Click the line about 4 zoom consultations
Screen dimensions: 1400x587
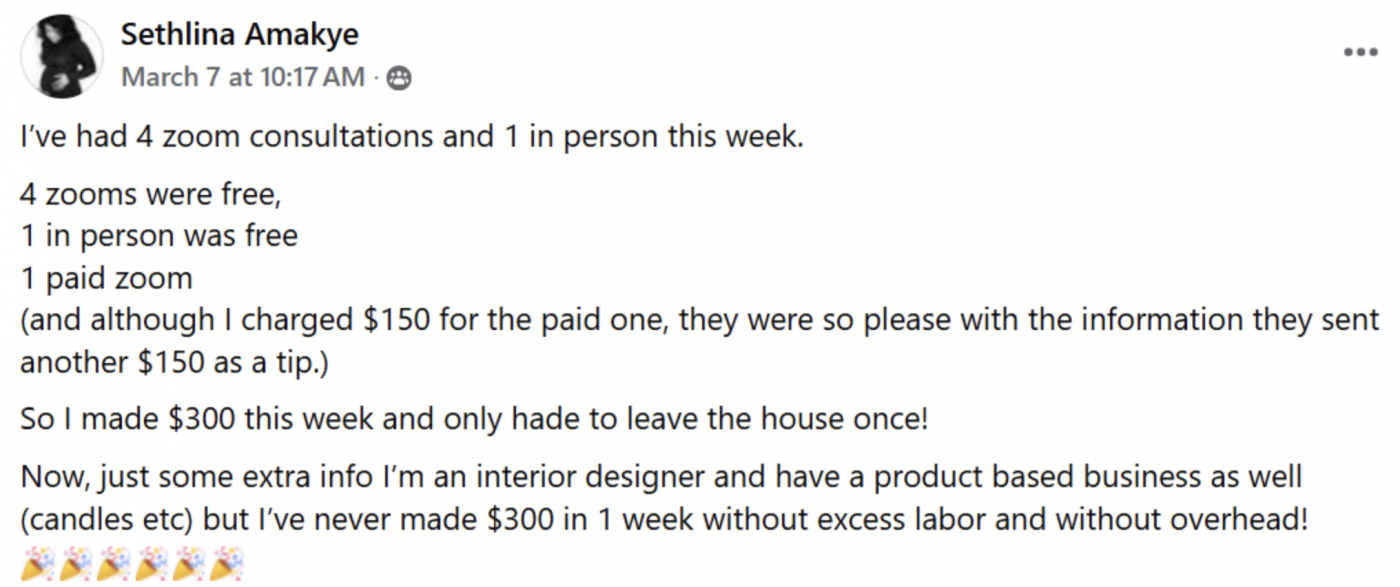pos(411,136)
